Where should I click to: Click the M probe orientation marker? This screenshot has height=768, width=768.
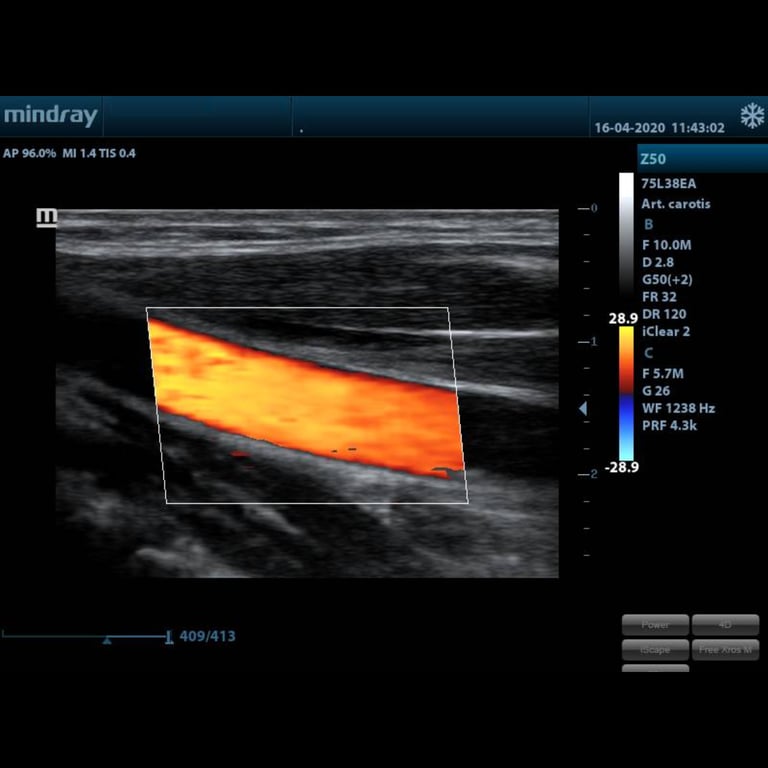point(47,217)
